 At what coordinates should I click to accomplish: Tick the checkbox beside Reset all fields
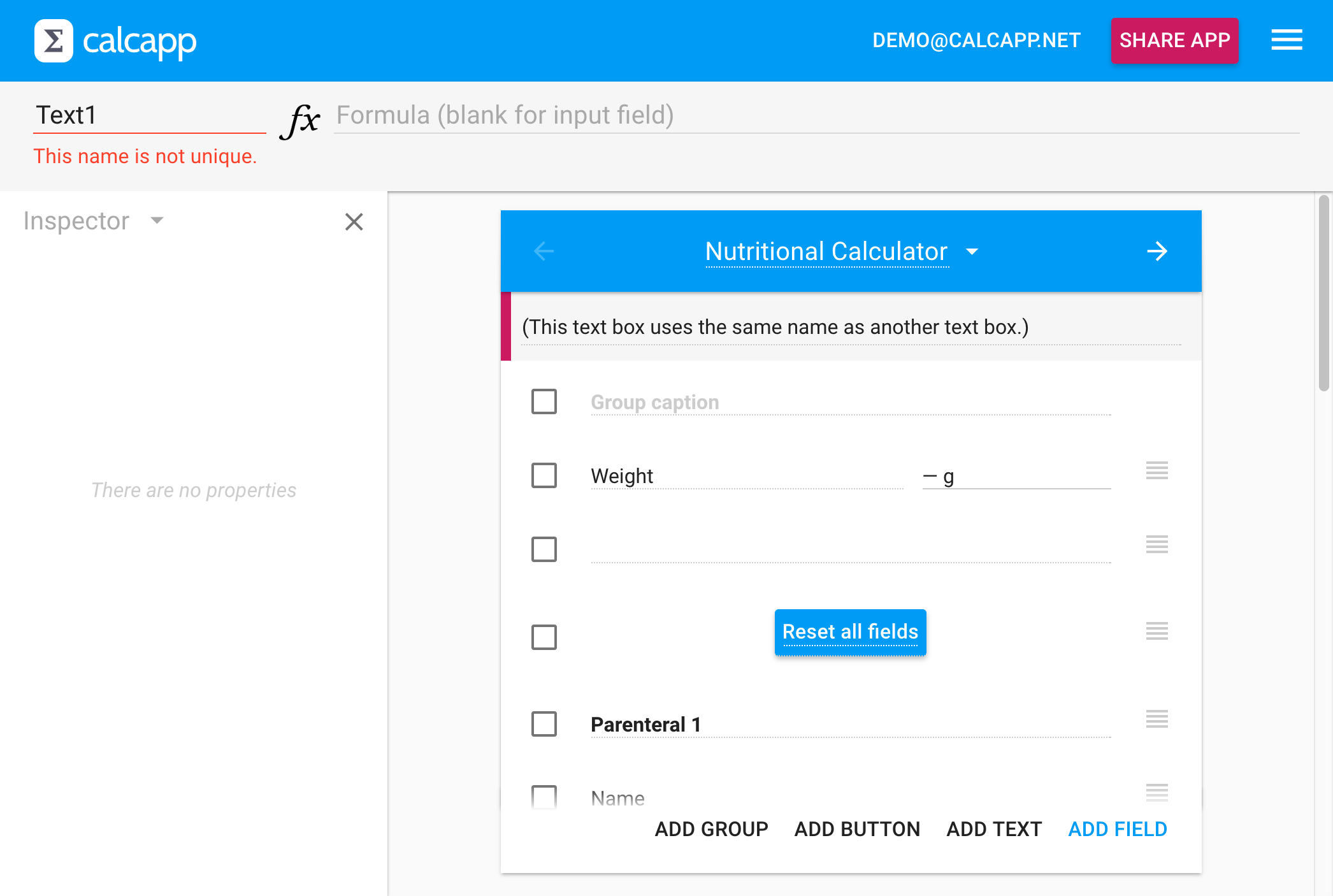pyautogui.click(x=544, y=637)
